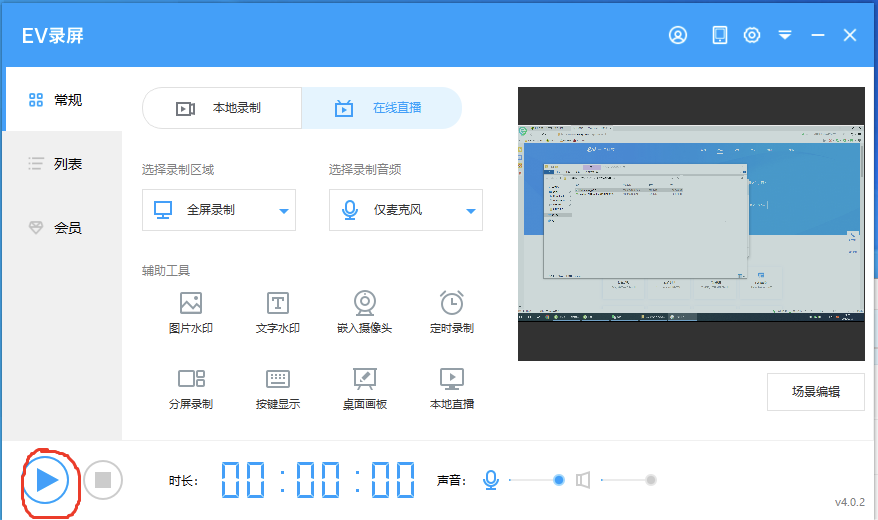Open the 按键显示 keystroke display tool
Screen dimensions: 878x520
[278, 388]
